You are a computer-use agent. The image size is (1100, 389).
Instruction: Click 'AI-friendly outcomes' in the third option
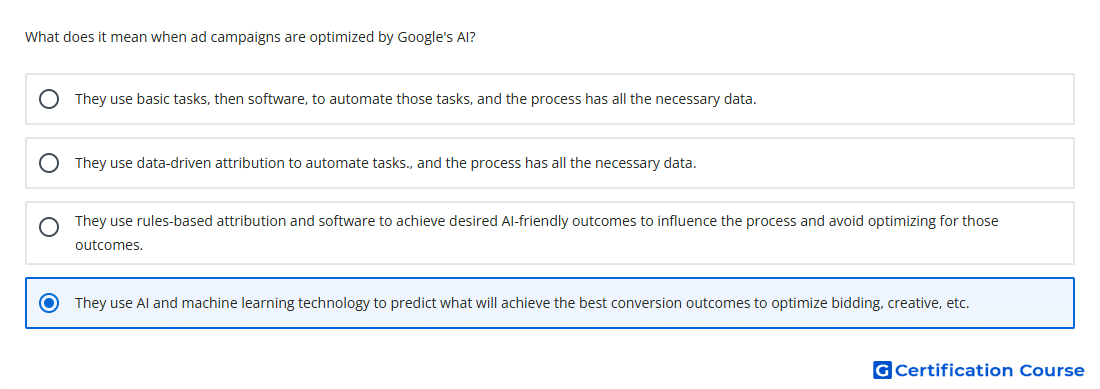tap(561, 221)
